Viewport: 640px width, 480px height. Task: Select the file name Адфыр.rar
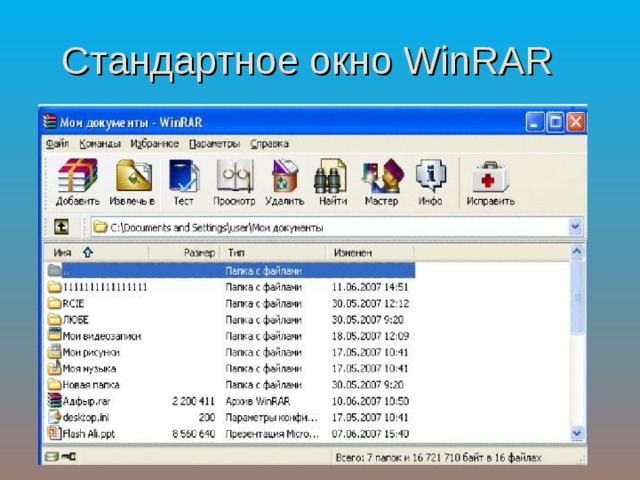point(87,401)
